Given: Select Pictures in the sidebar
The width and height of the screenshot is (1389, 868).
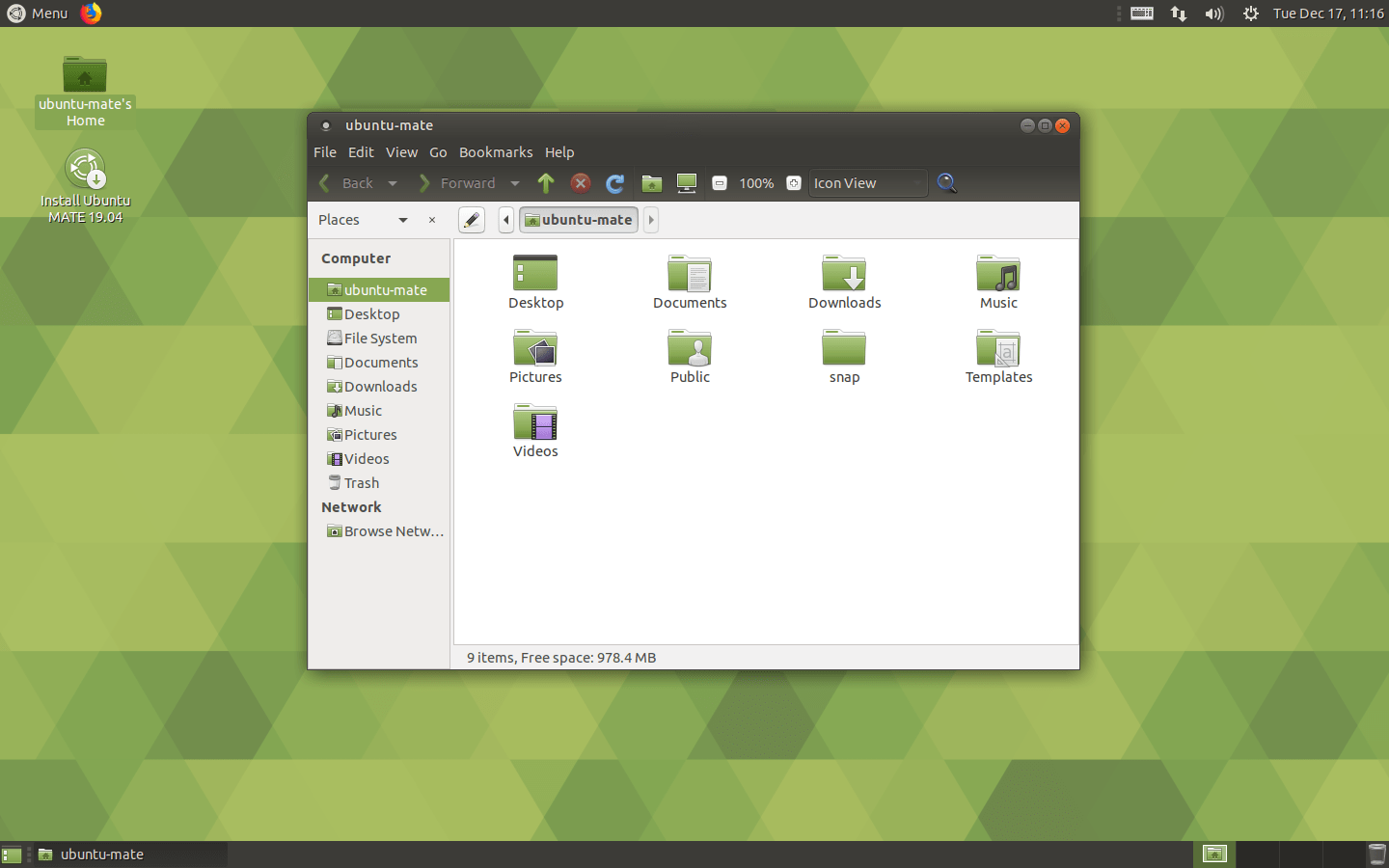Looking at the screenshot, I should (379, 435).
